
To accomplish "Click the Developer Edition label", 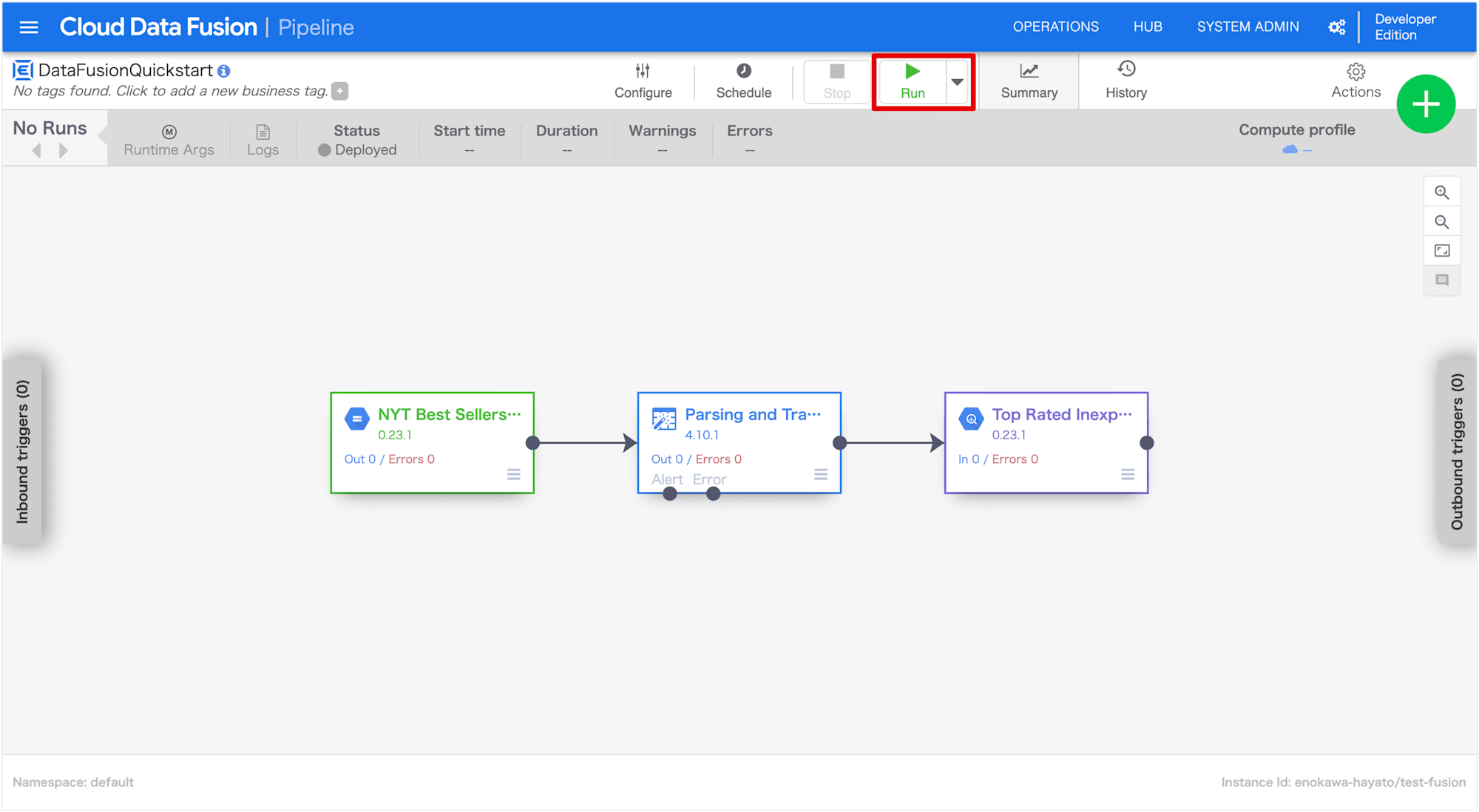I will (x=1405, y=27).
